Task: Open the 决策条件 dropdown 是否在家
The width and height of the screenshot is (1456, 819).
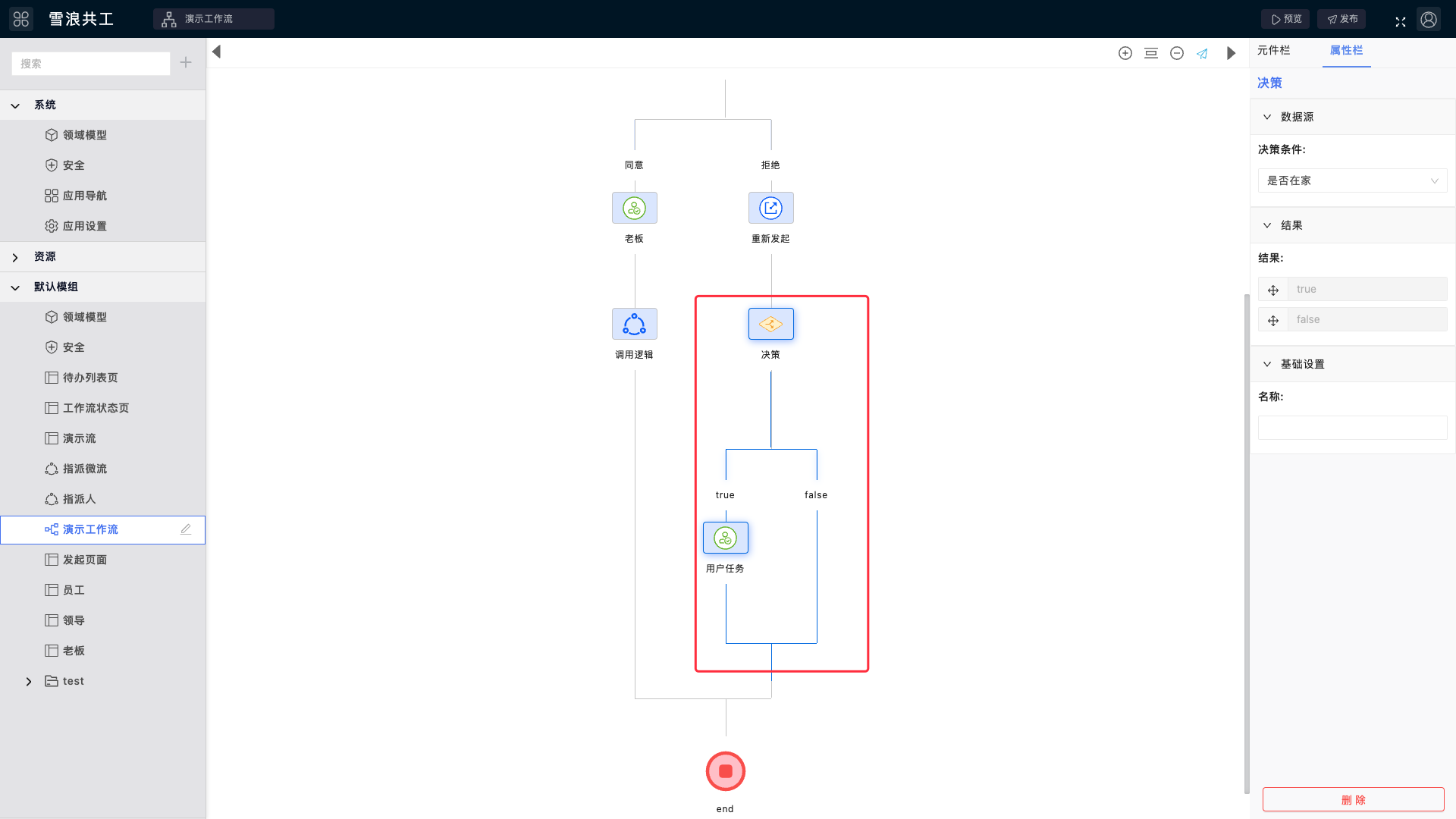Action: [x=1353, y=180]
